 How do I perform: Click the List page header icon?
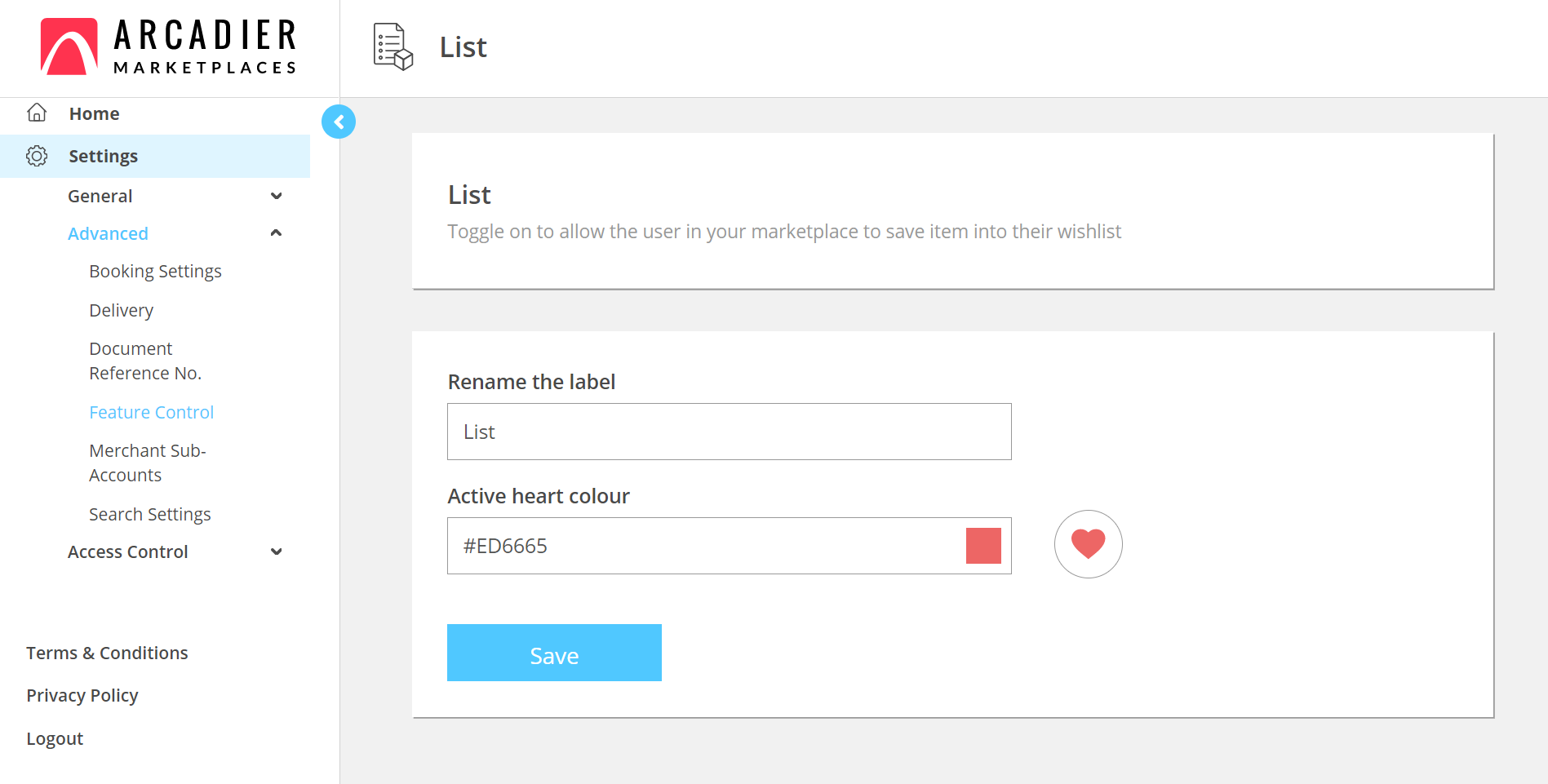pyautogui.click(x=393, y=47)
